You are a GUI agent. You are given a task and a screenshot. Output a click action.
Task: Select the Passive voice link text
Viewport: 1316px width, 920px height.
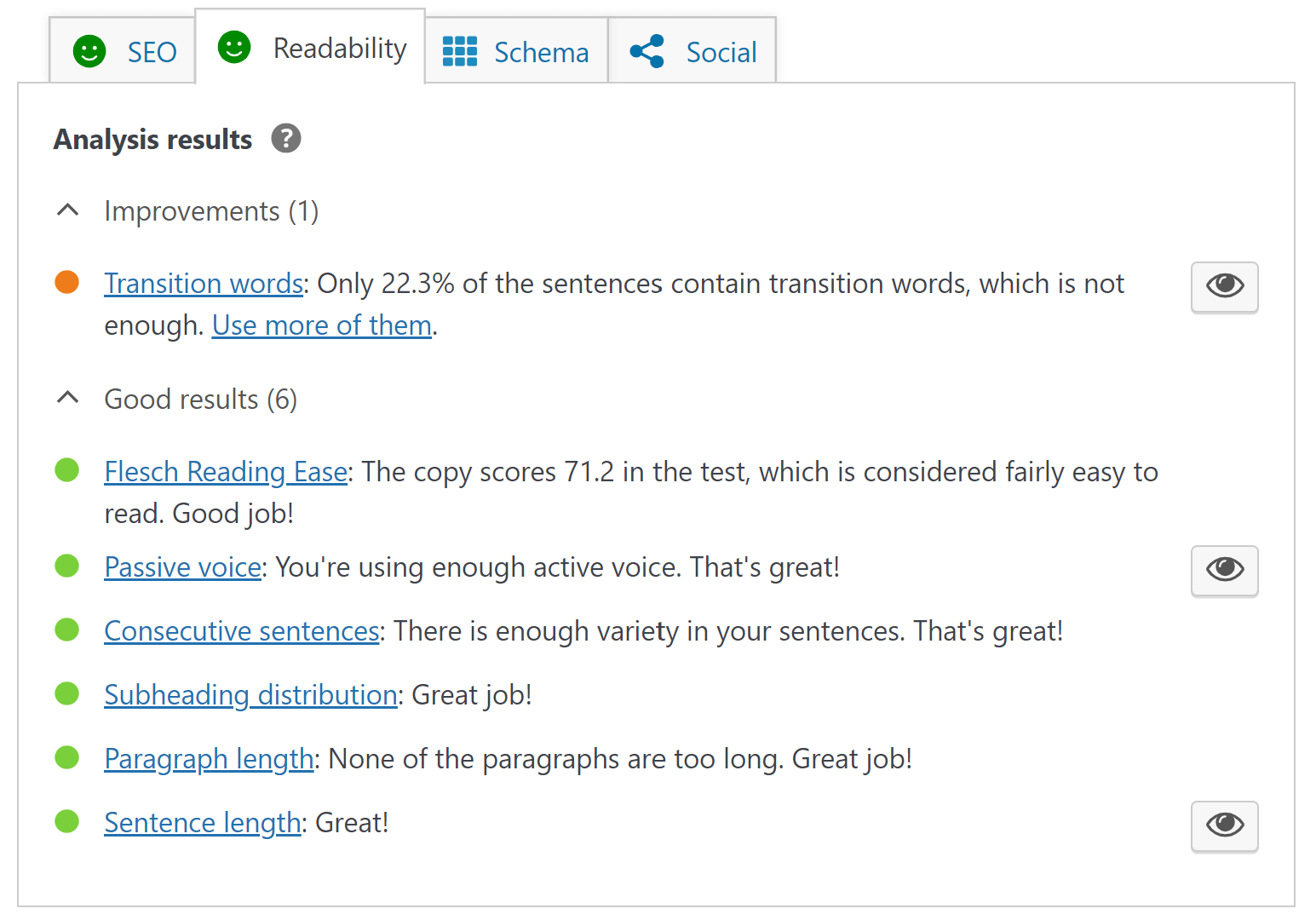[x=181, y=566]
